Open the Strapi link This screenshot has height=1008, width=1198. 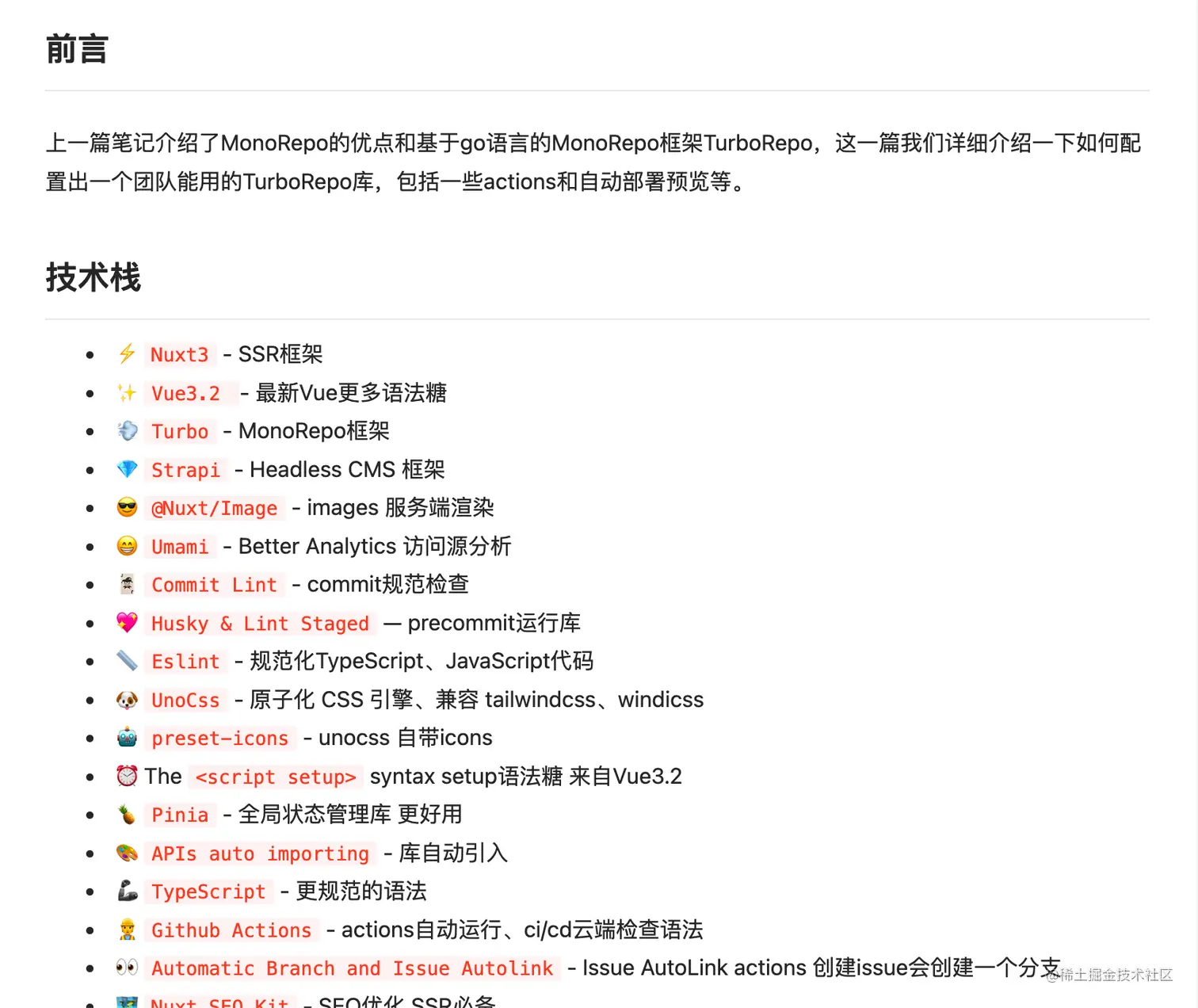point(186,469)
